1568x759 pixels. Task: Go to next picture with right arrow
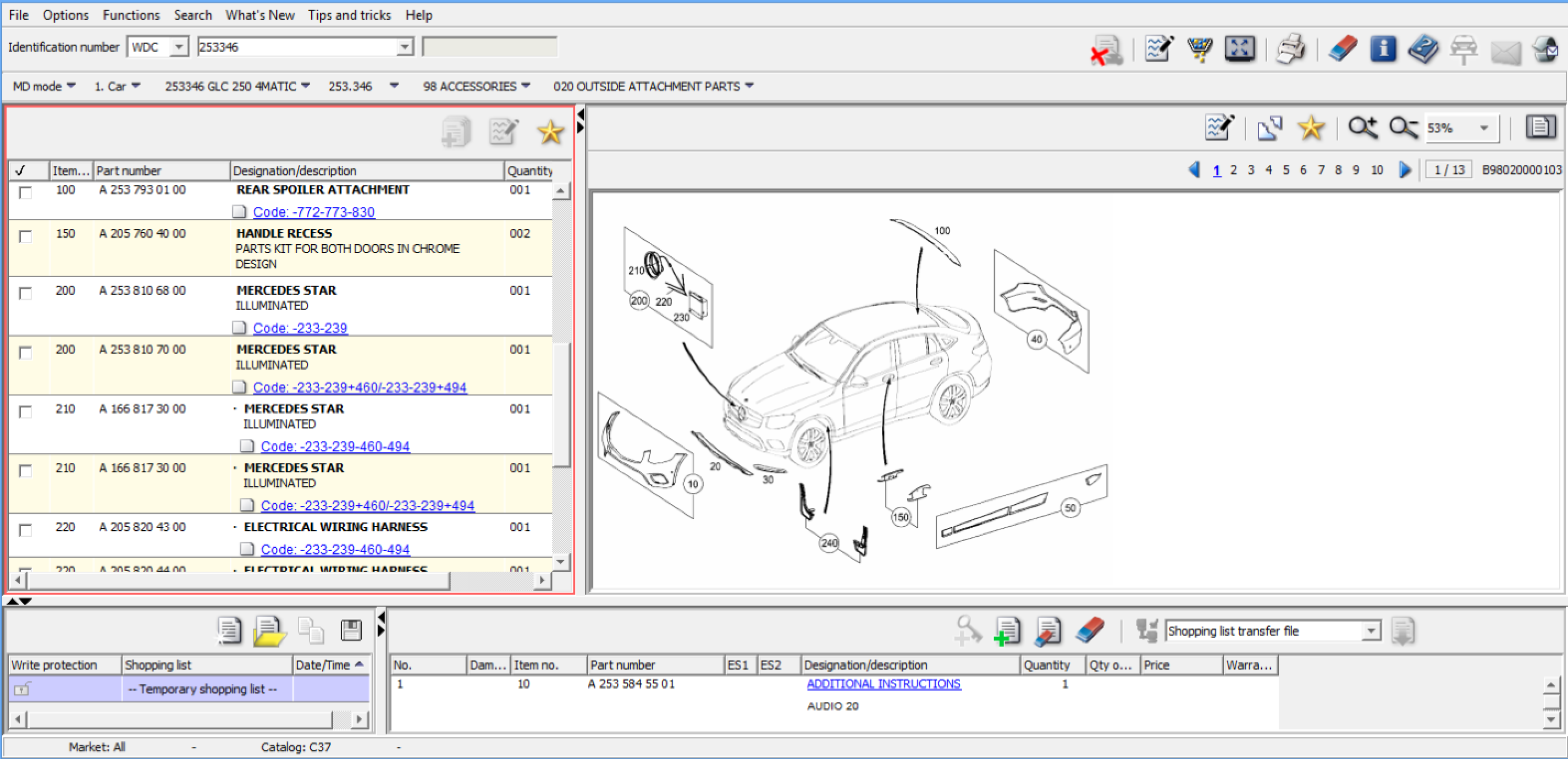(1405, 170)
